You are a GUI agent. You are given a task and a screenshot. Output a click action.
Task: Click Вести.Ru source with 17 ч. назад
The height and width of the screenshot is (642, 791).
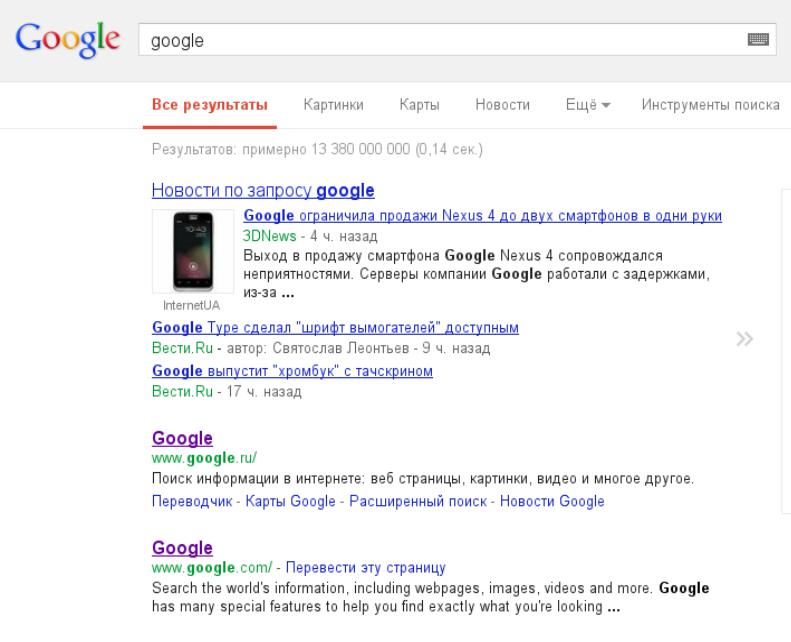coord(182,392)
